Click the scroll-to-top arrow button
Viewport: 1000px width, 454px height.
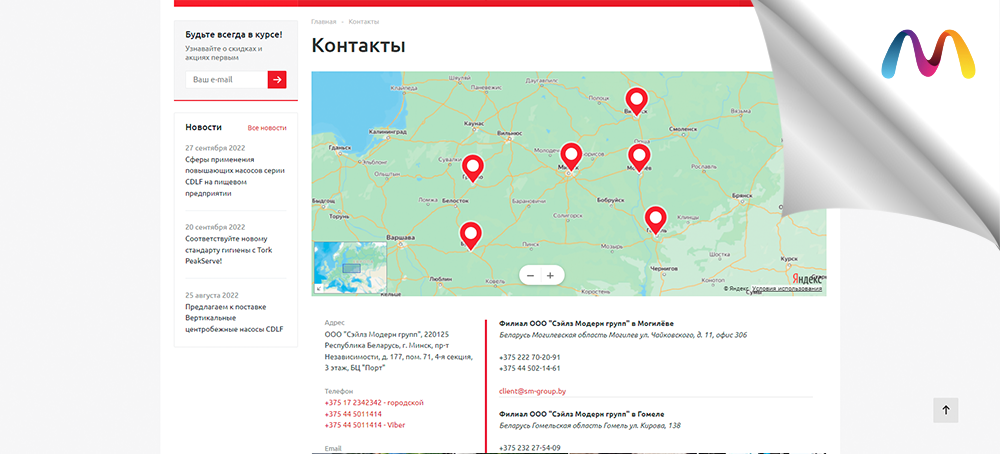pyautogui.click(x=945, y=411)
